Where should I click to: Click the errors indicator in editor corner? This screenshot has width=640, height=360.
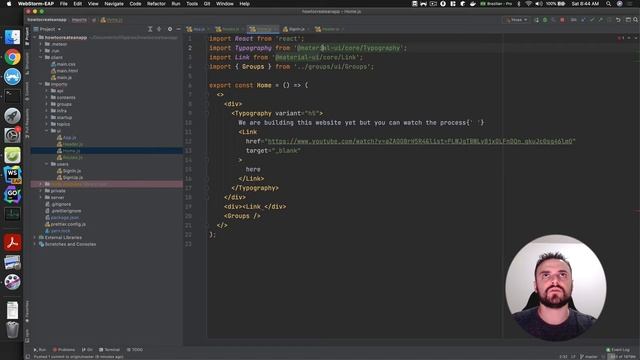point(620,38)
